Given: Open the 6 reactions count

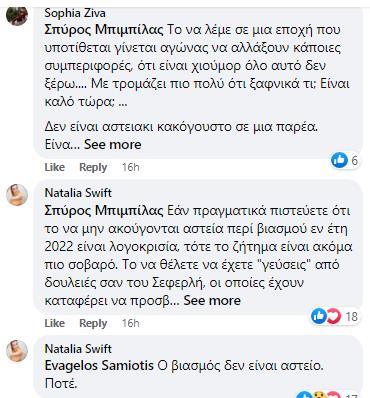Looking at the screenshot, I should 354,160.
